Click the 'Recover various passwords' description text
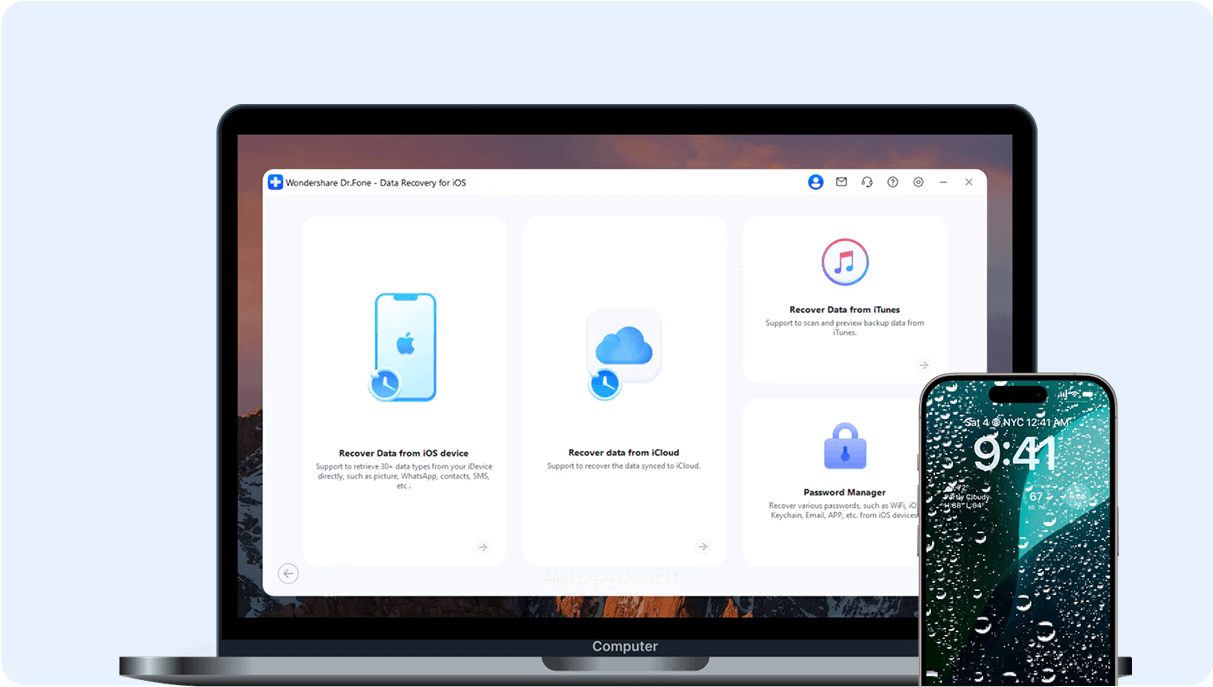Image resolution: width=1213 pixels, height=687 pixels. [843, 511]
